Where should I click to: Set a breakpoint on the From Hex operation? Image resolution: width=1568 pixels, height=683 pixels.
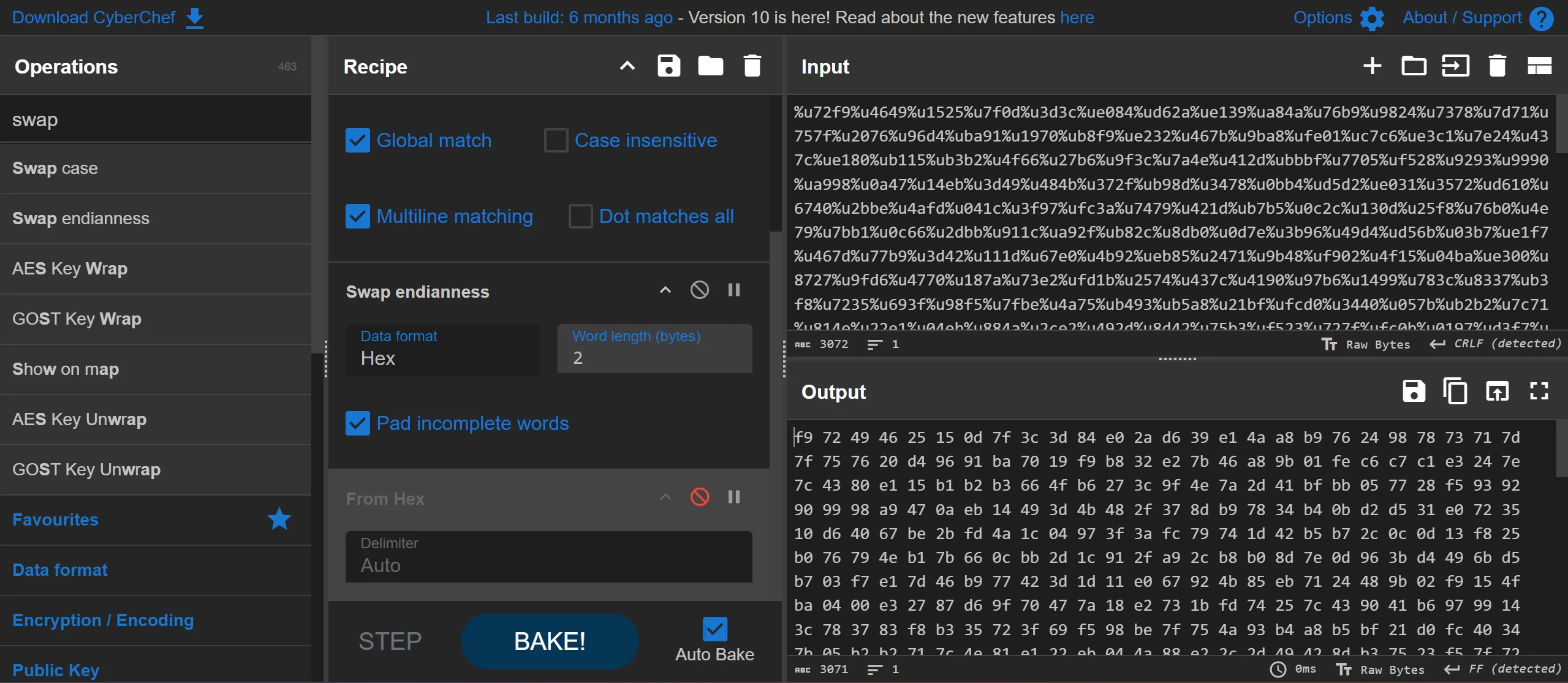[733, 497]
